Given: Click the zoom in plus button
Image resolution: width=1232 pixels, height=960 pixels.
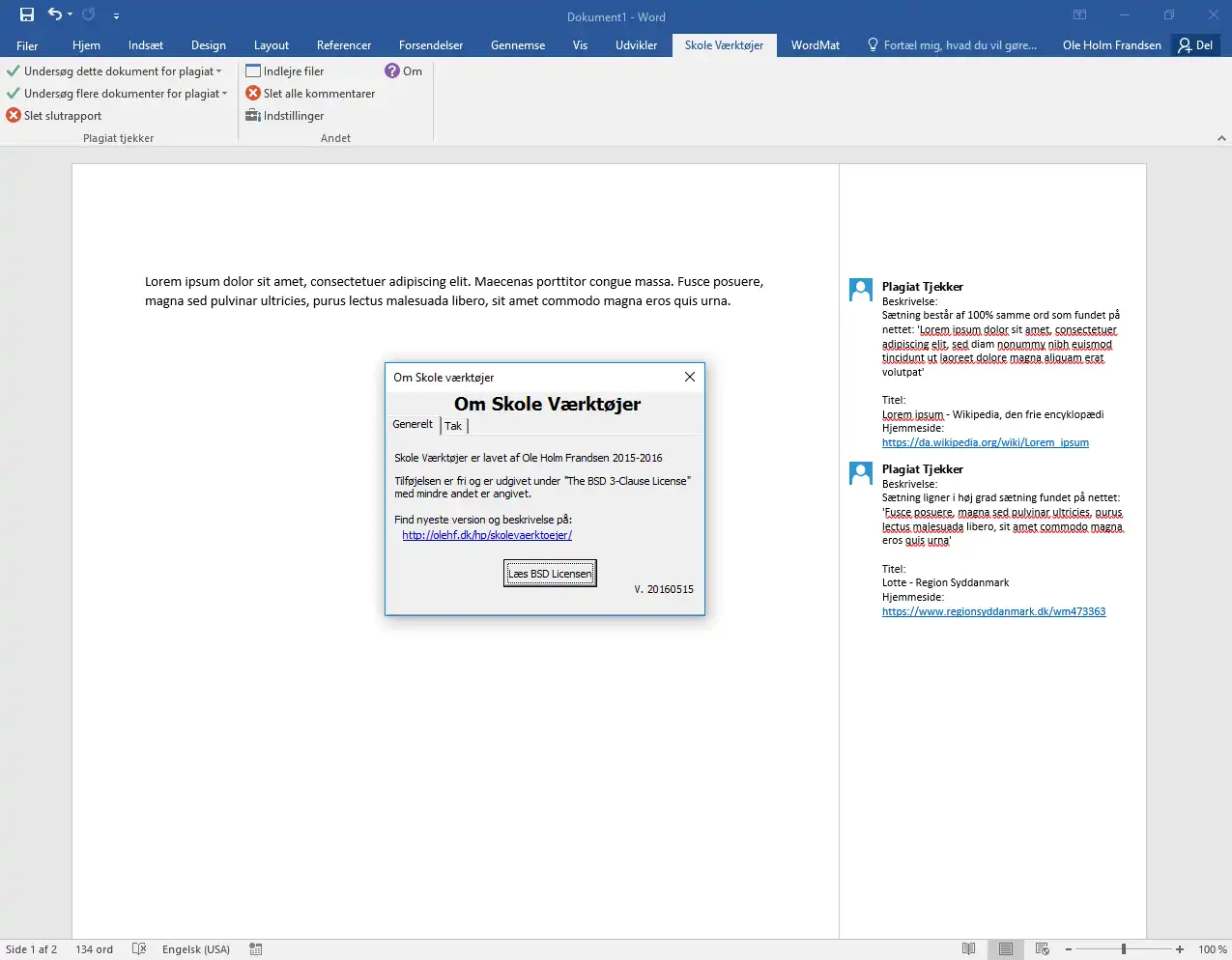Looking at the screenshot, I should [1180, 949].
